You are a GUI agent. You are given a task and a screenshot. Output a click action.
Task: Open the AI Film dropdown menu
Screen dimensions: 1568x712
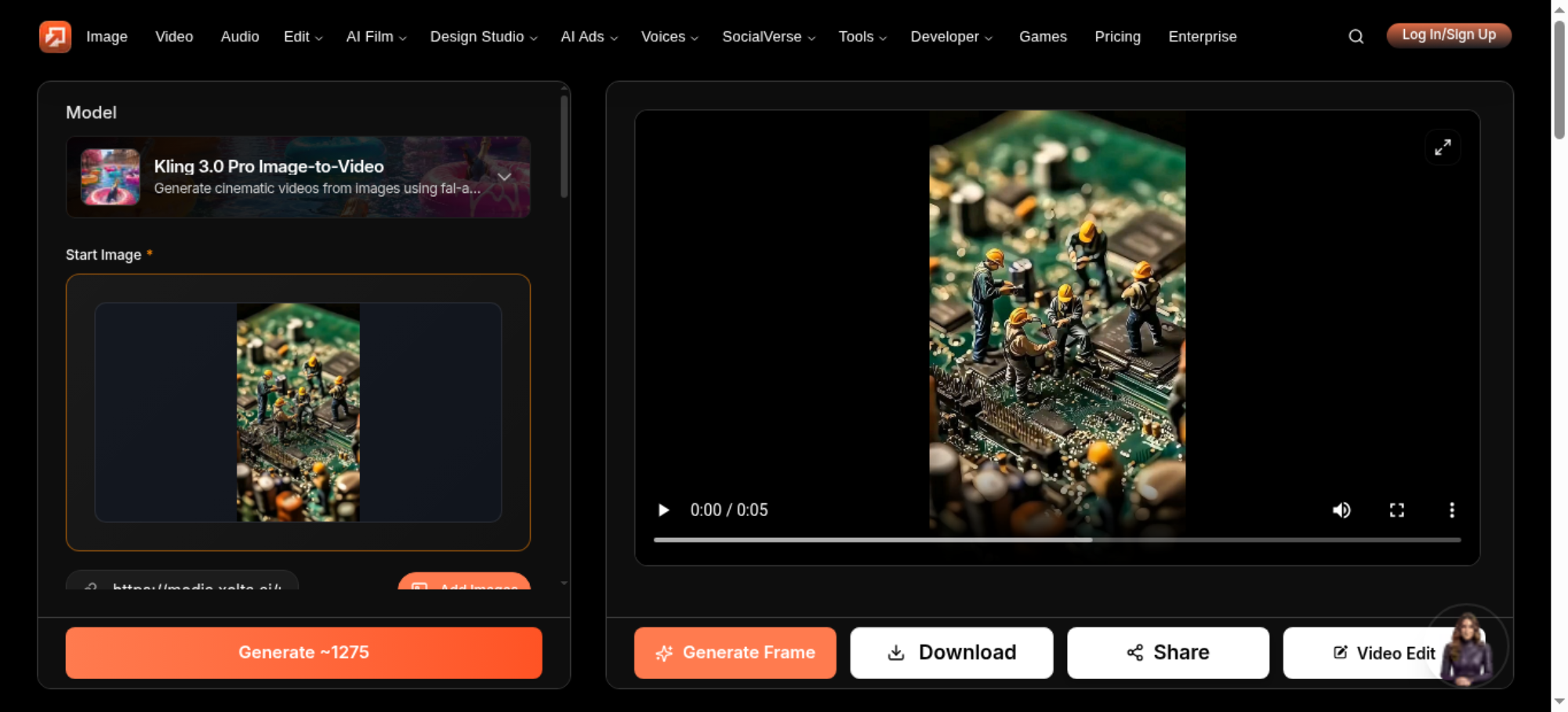376,37
